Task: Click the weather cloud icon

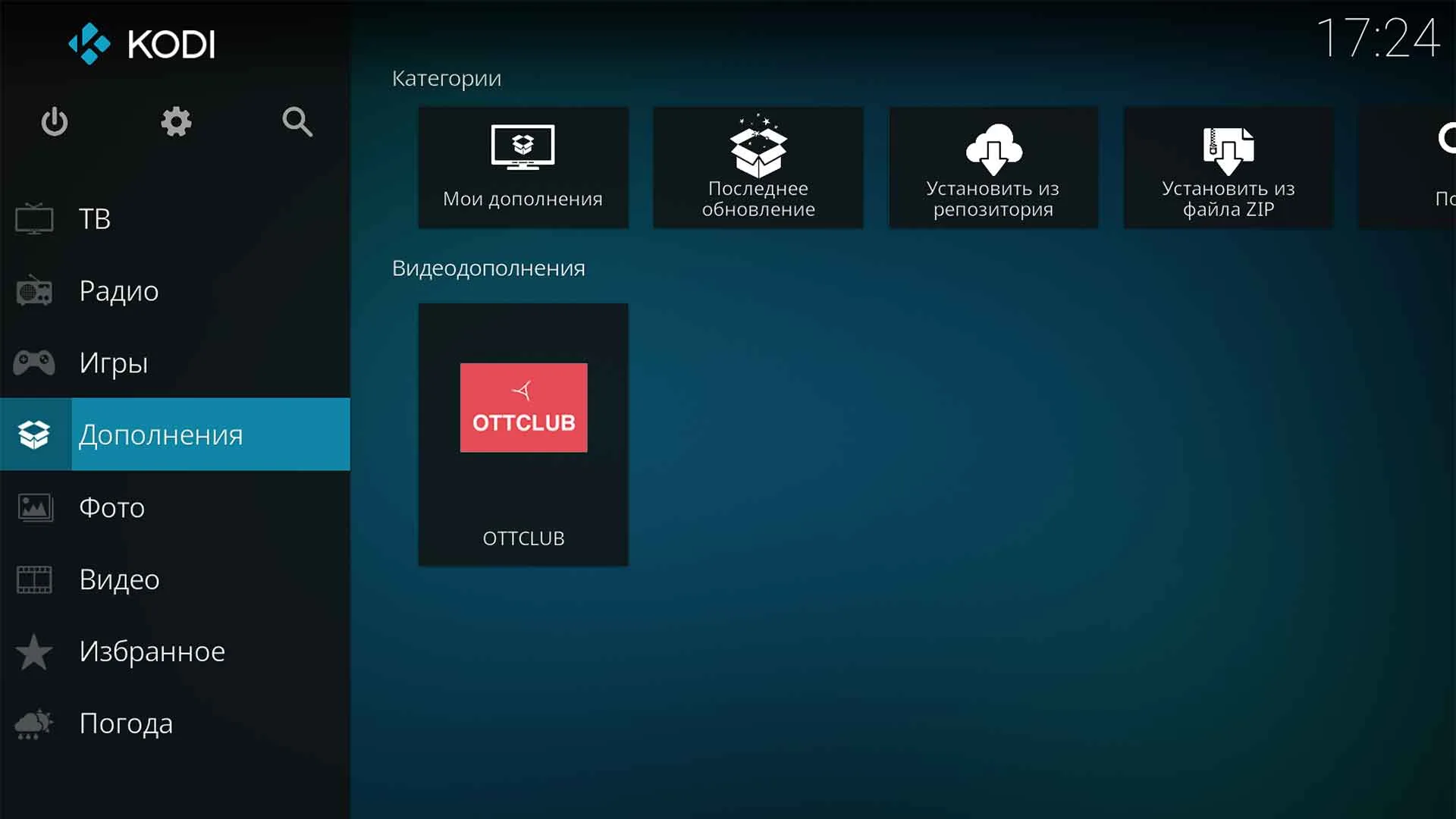Action: 33,723
